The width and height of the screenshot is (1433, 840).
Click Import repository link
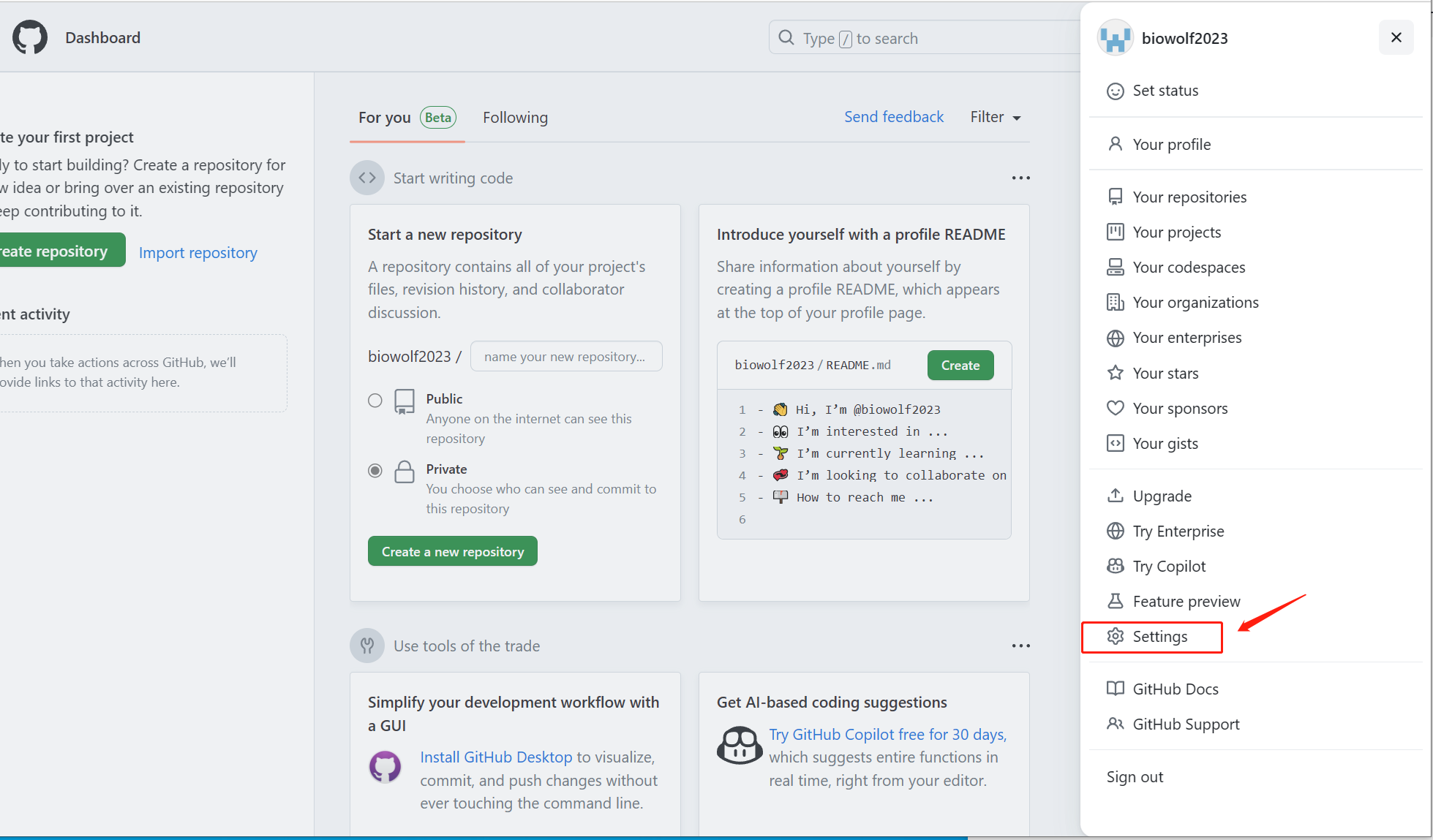pyautogui.click(x=197, y=251)
